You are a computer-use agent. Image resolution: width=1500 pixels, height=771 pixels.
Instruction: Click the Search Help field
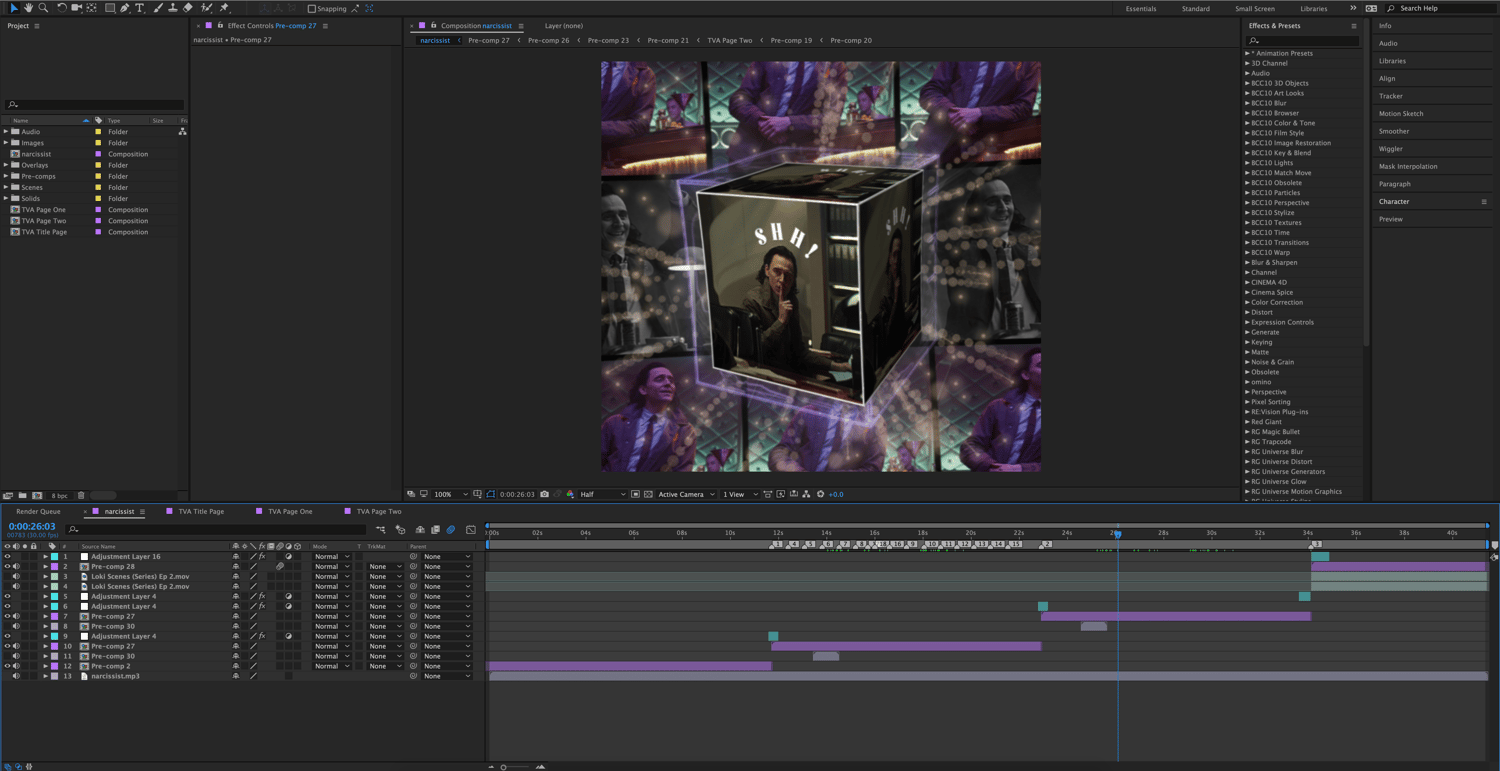1440,8
